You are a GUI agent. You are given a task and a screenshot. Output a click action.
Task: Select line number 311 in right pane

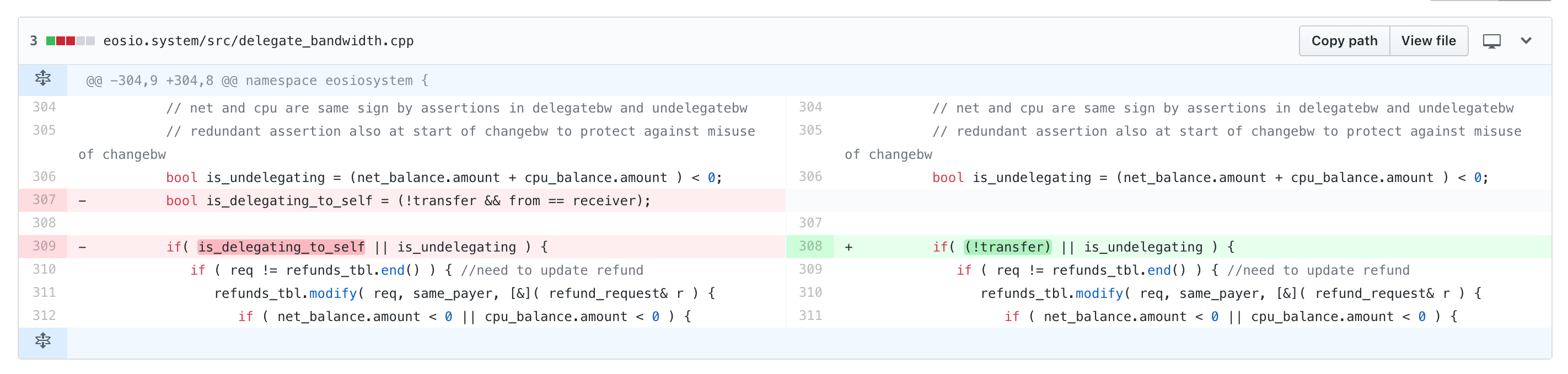coord(810,316)
